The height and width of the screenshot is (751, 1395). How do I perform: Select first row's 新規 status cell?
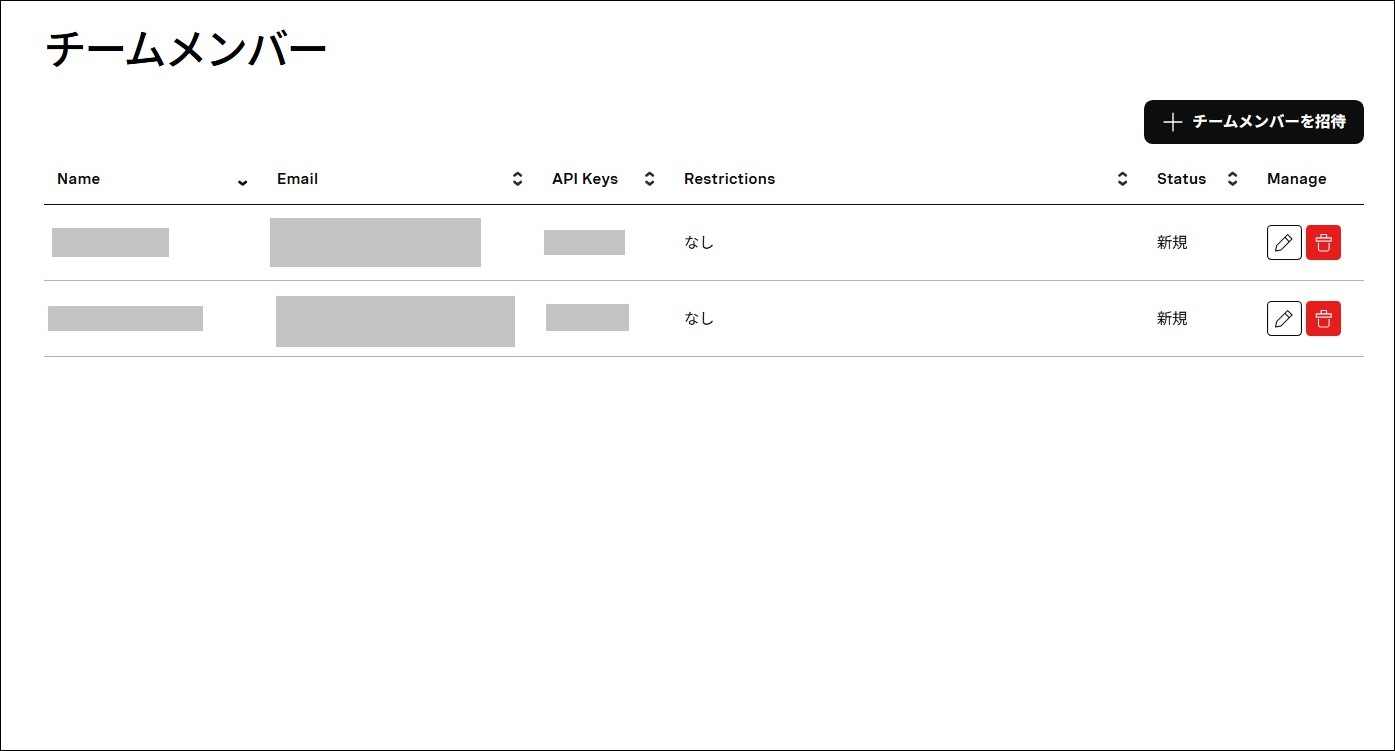point(1172,242)
